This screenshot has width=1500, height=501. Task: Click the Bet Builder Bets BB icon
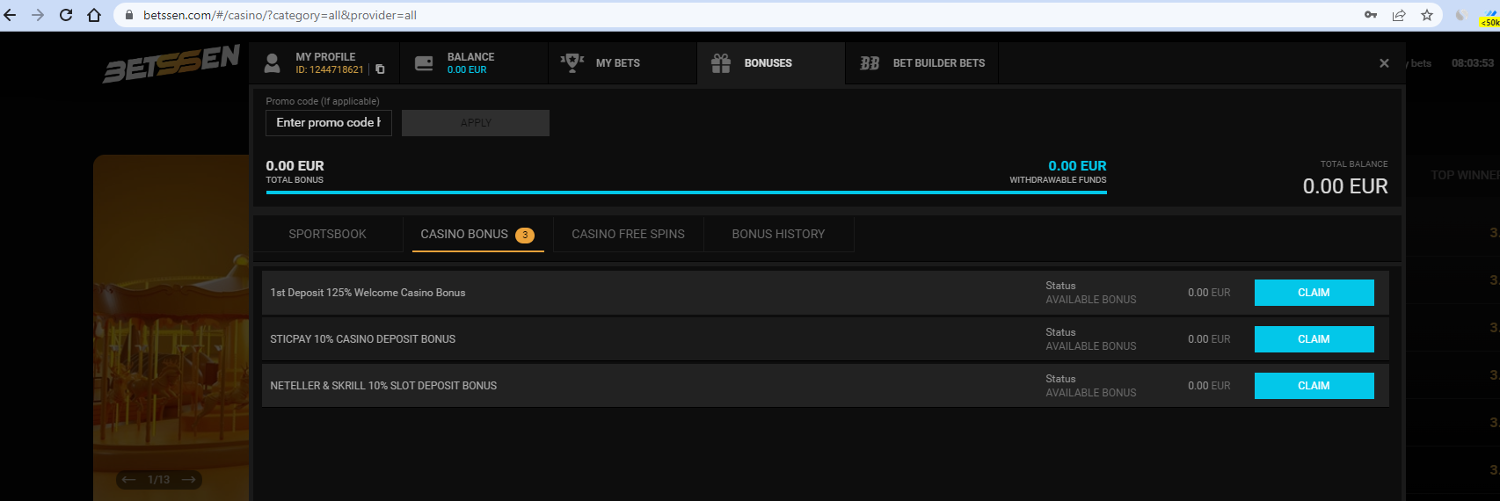(x=870, y=63)
